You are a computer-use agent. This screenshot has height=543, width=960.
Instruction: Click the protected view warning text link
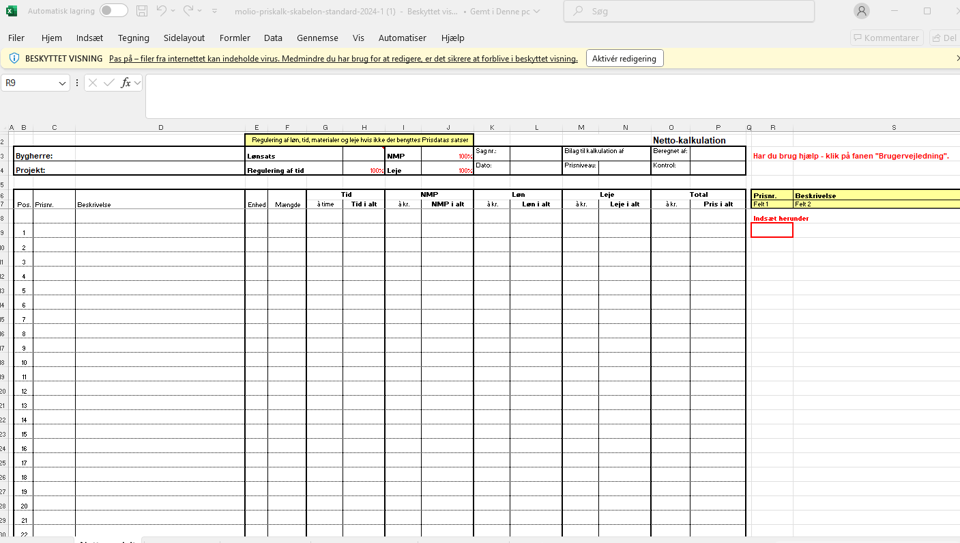343,59
